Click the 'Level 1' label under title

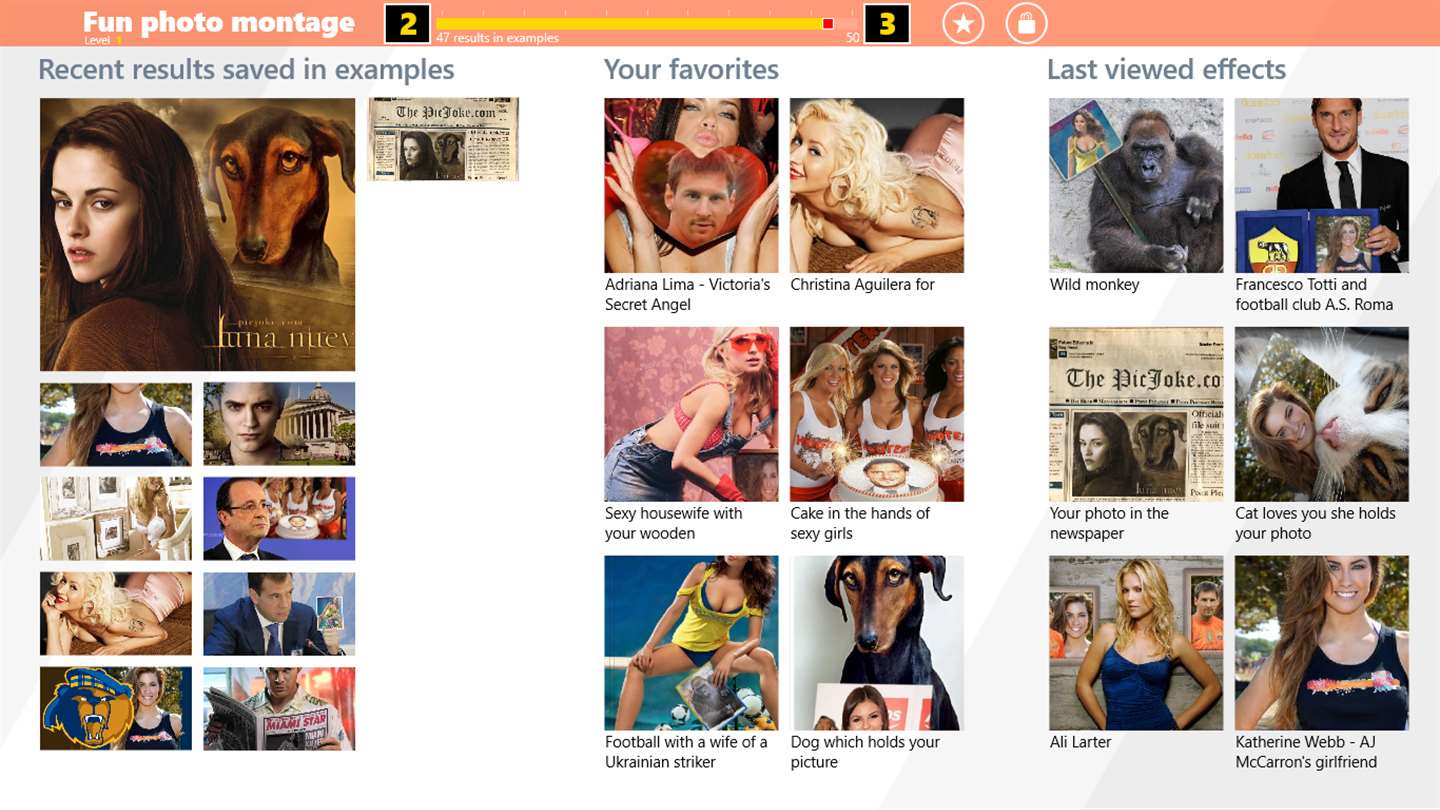[x=103, y=40]
